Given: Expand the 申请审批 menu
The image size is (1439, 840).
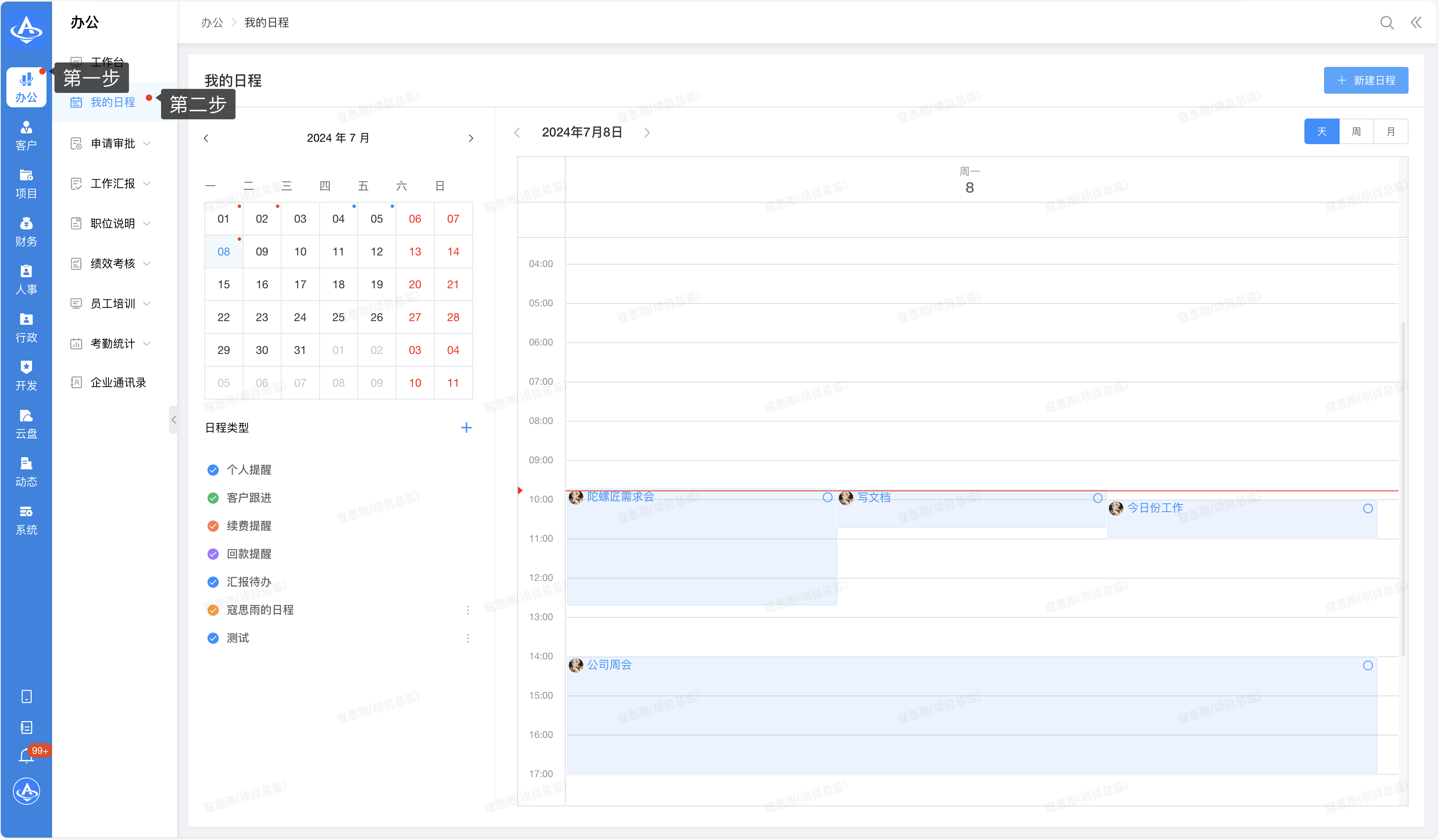Looking at the screenshot, I should pyautogui.click(x=113, y=143).
